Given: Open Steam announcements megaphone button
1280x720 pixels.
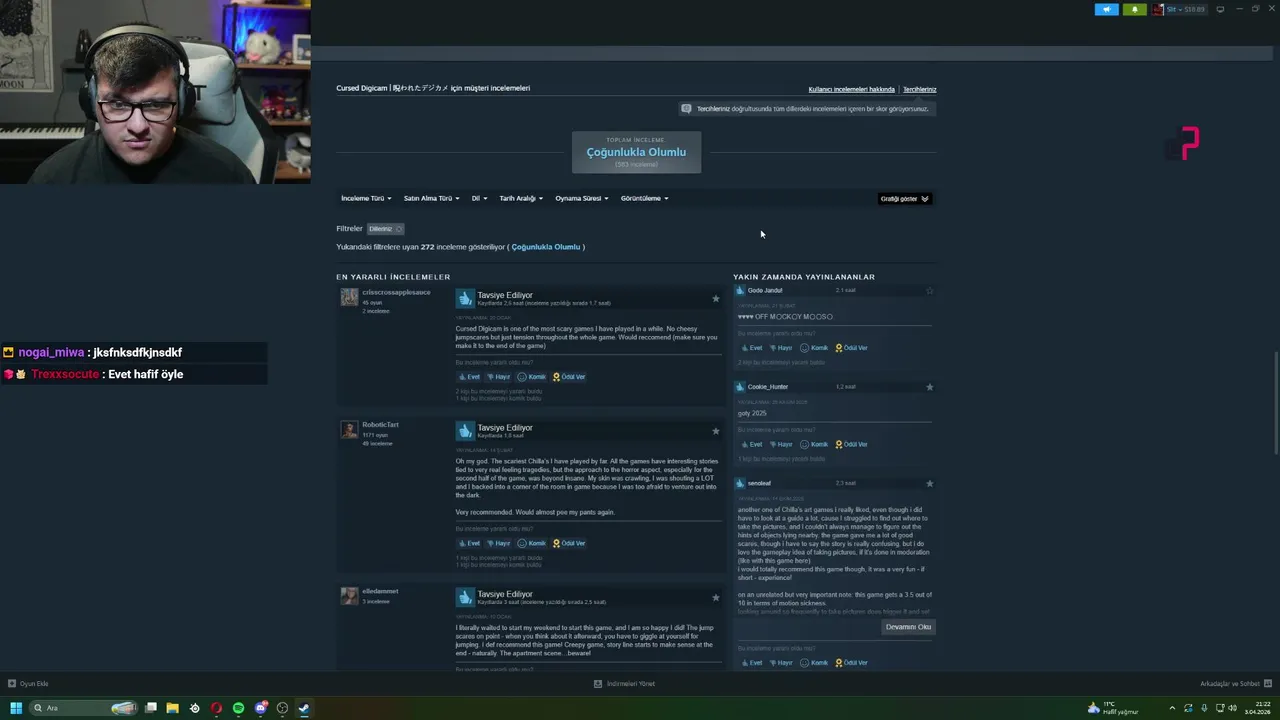Looking at the screenshot, I should click(1107, 9).
